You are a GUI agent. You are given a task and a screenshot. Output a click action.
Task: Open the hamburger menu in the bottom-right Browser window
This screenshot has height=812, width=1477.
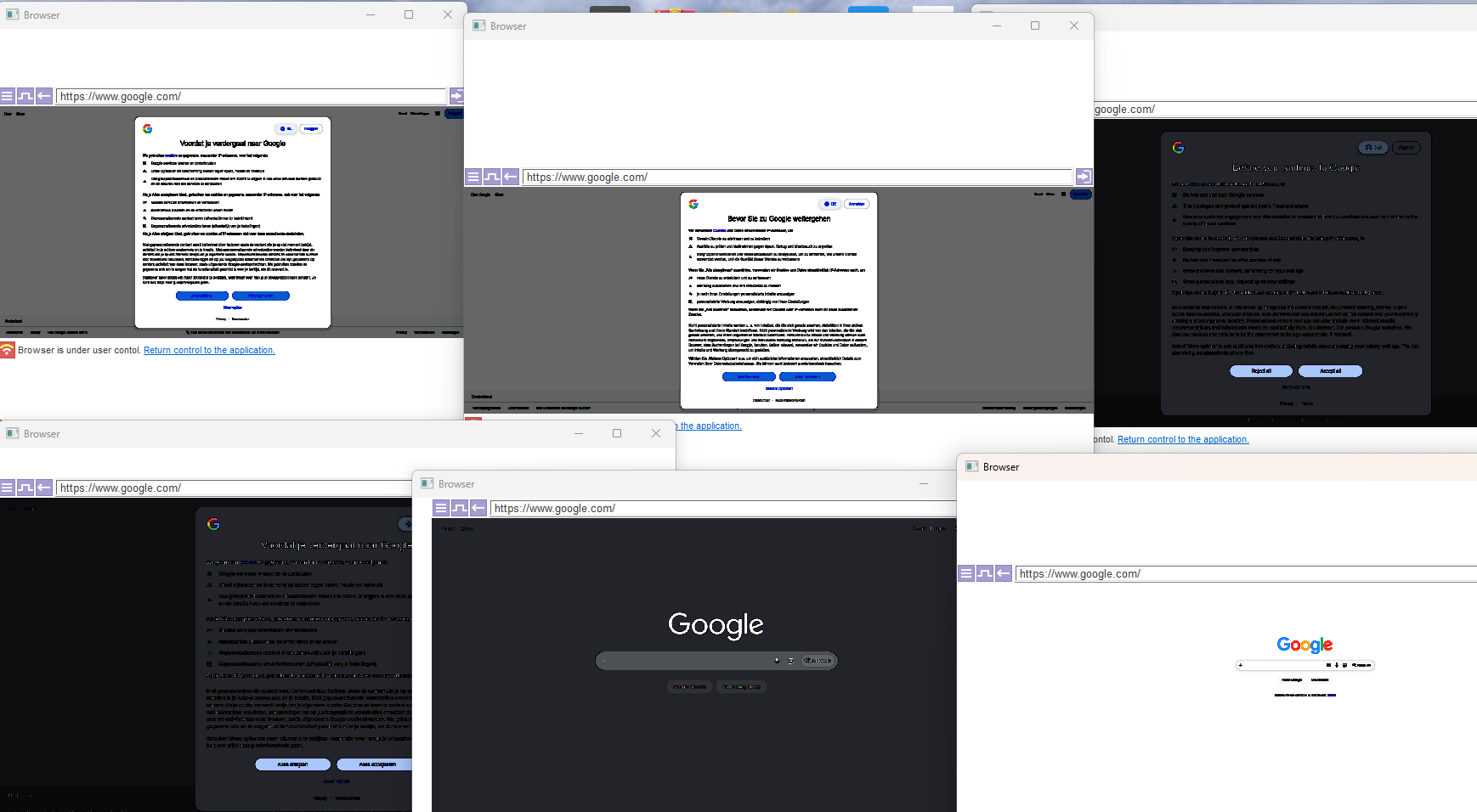(966, 573)
